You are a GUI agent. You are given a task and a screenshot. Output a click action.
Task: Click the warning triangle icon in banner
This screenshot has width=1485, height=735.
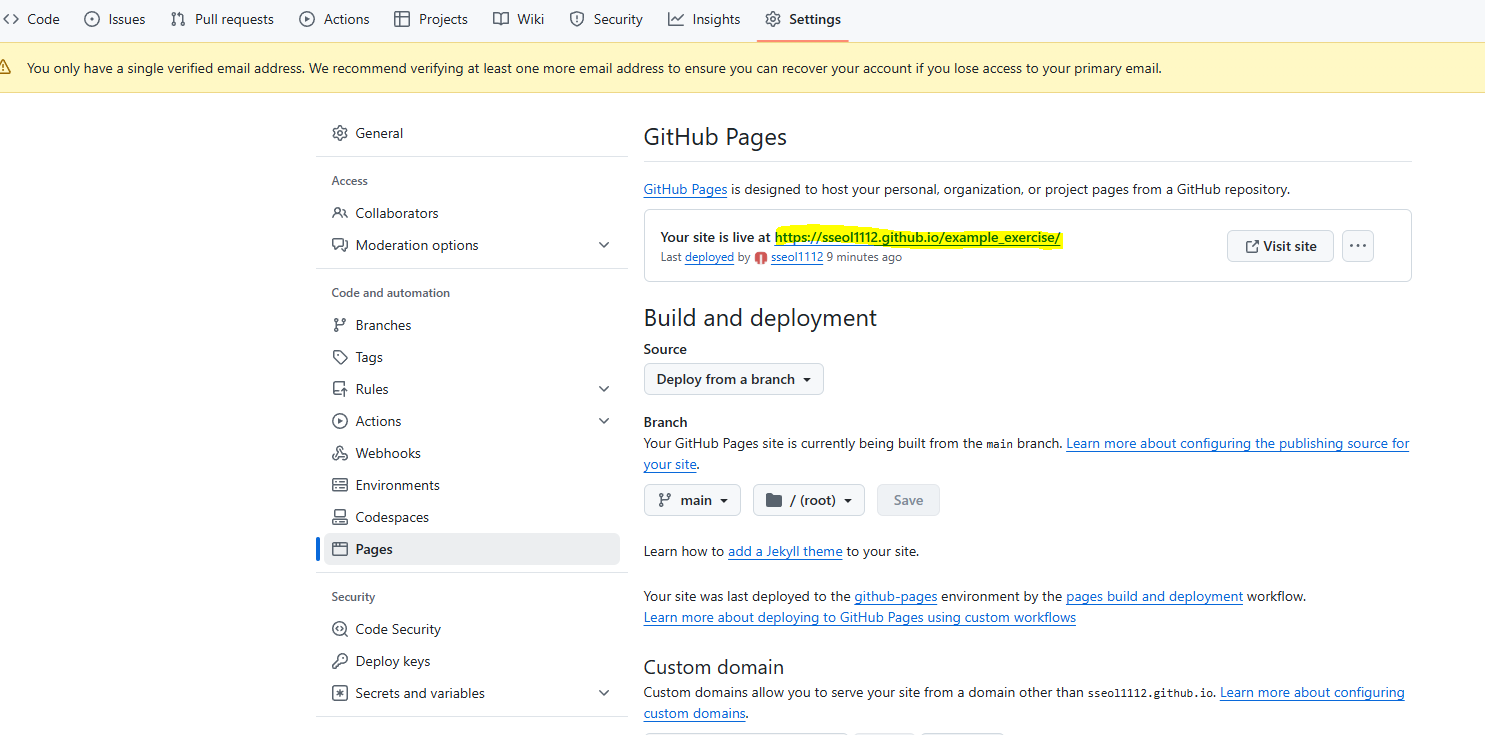(6, 68)
